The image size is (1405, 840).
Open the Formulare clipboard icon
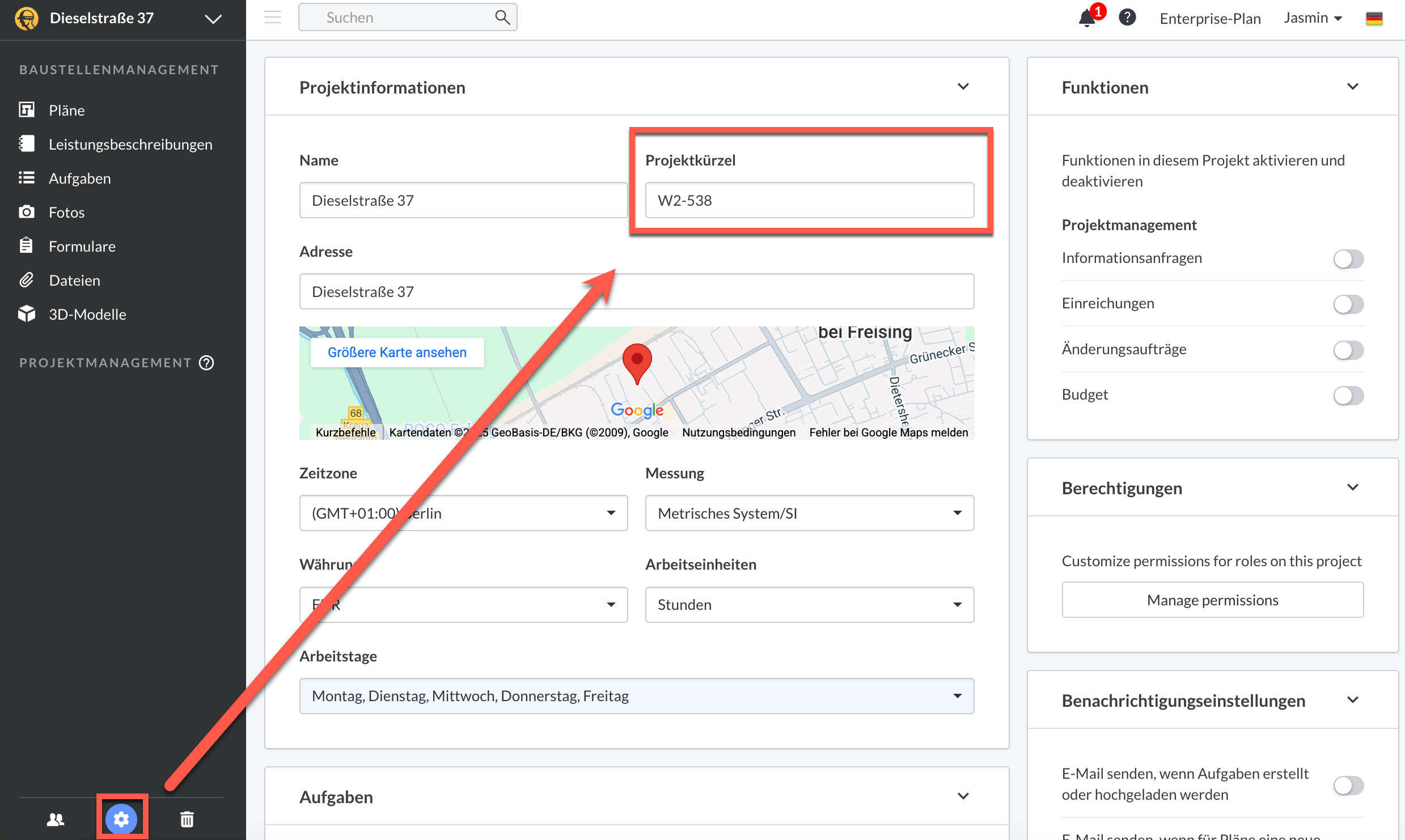pyautogui.click(x=26, y=246)
